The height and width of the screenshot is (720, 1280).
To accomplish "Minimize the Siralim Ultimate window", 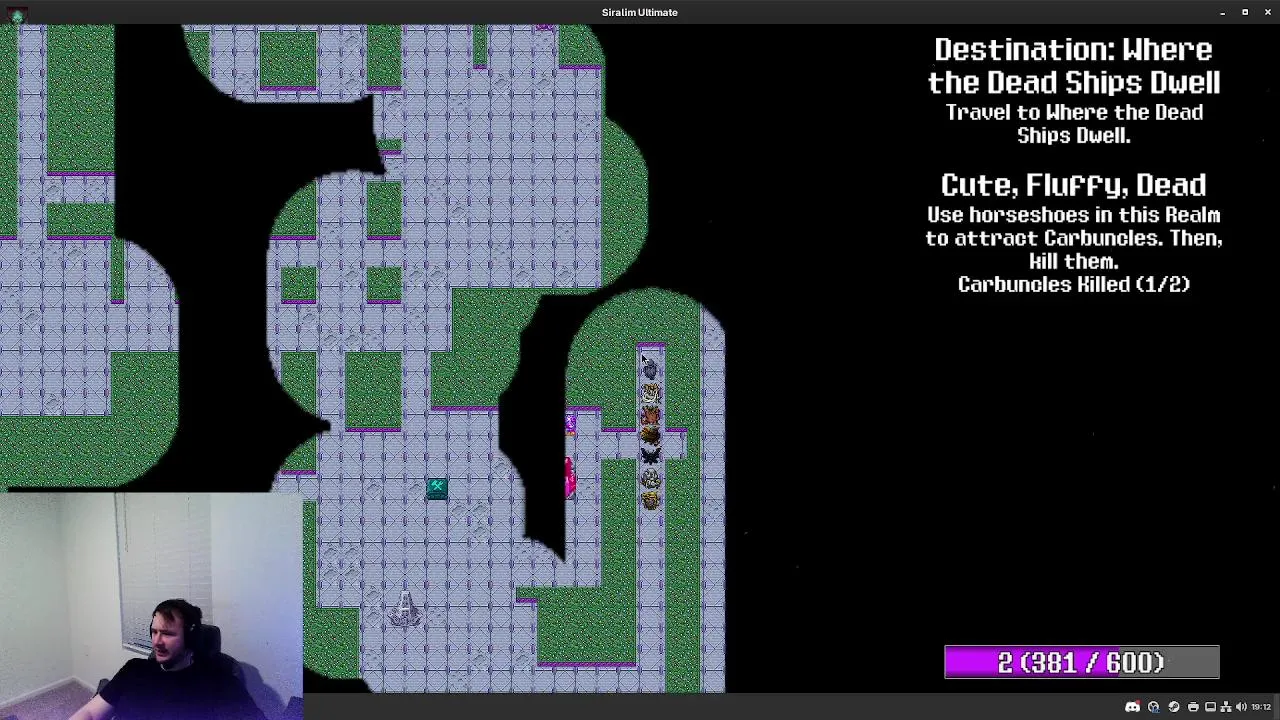I will 1222,12.
